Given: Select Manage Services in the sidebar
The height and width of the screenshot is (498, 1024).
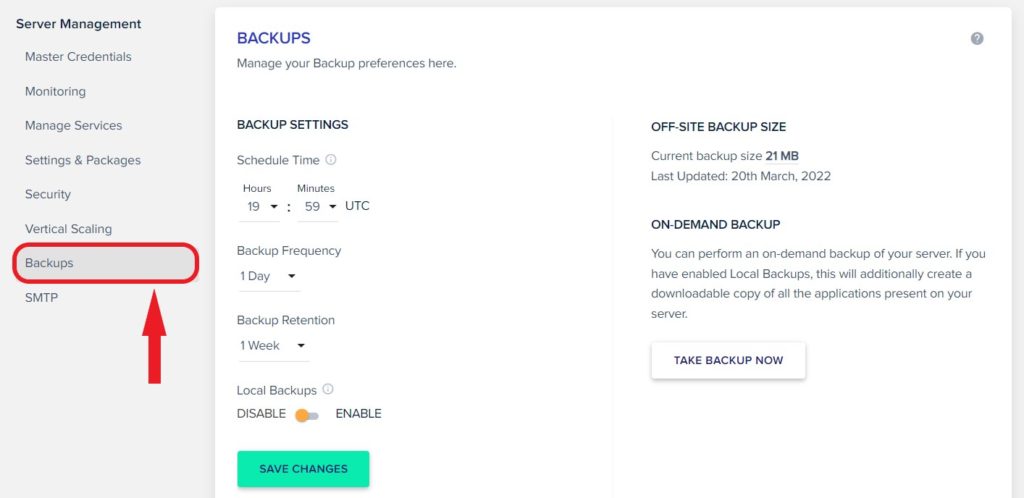Looking at the screenshot, I should [x=74, y=125].
